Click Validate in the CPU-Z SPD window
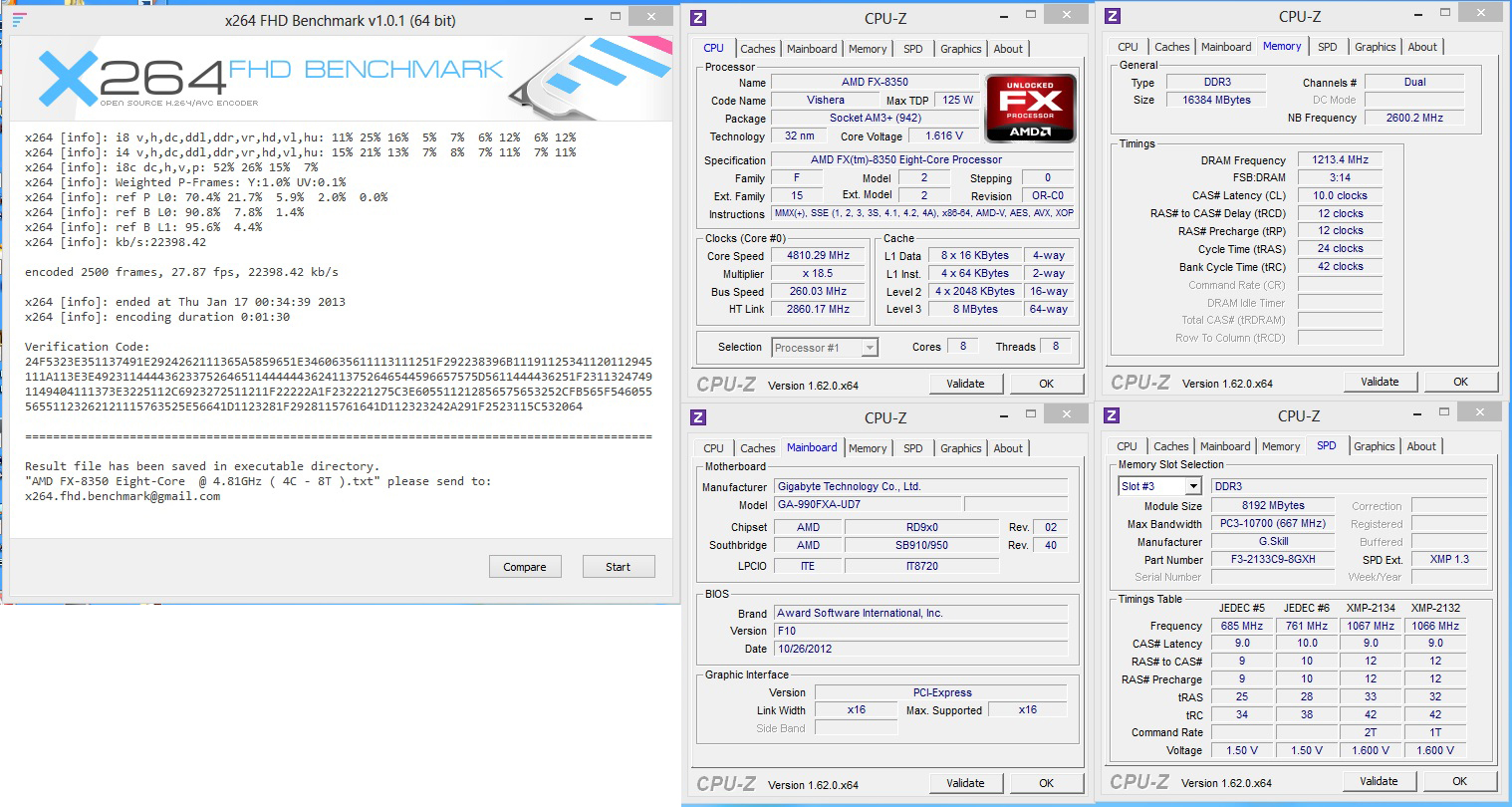The image size is (1512, 807). pyautogui.click(x=1379, y=781)
